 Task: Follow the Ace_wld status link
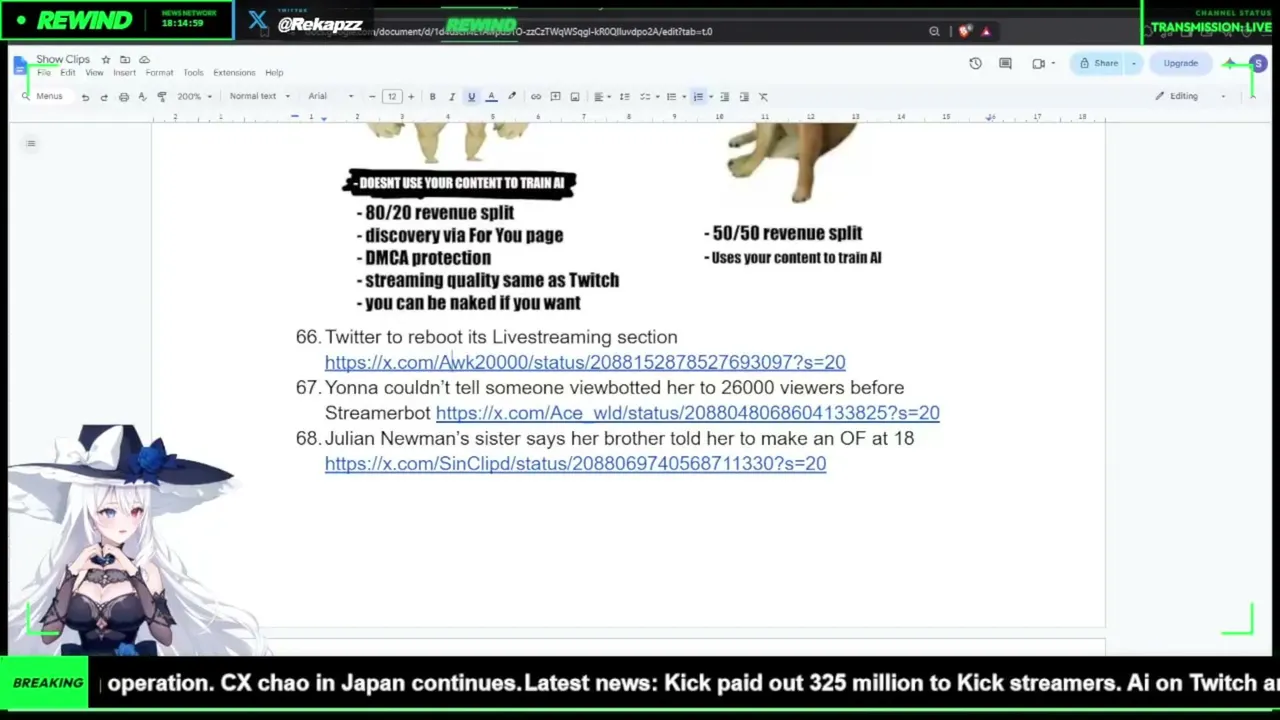pos(687,413)
